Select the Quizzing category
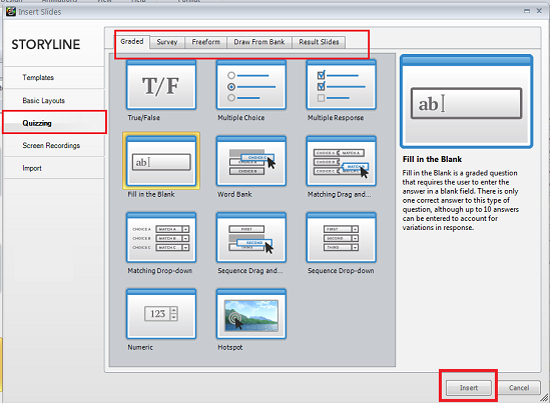The image size is (550, 403). click(54, 123)
